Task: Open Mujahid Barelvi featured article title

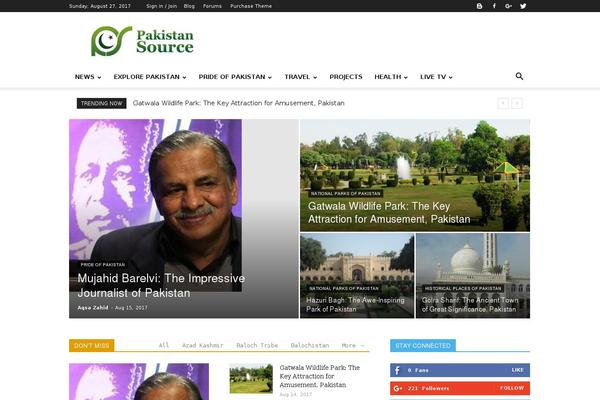Action: (x=161, y=286)
